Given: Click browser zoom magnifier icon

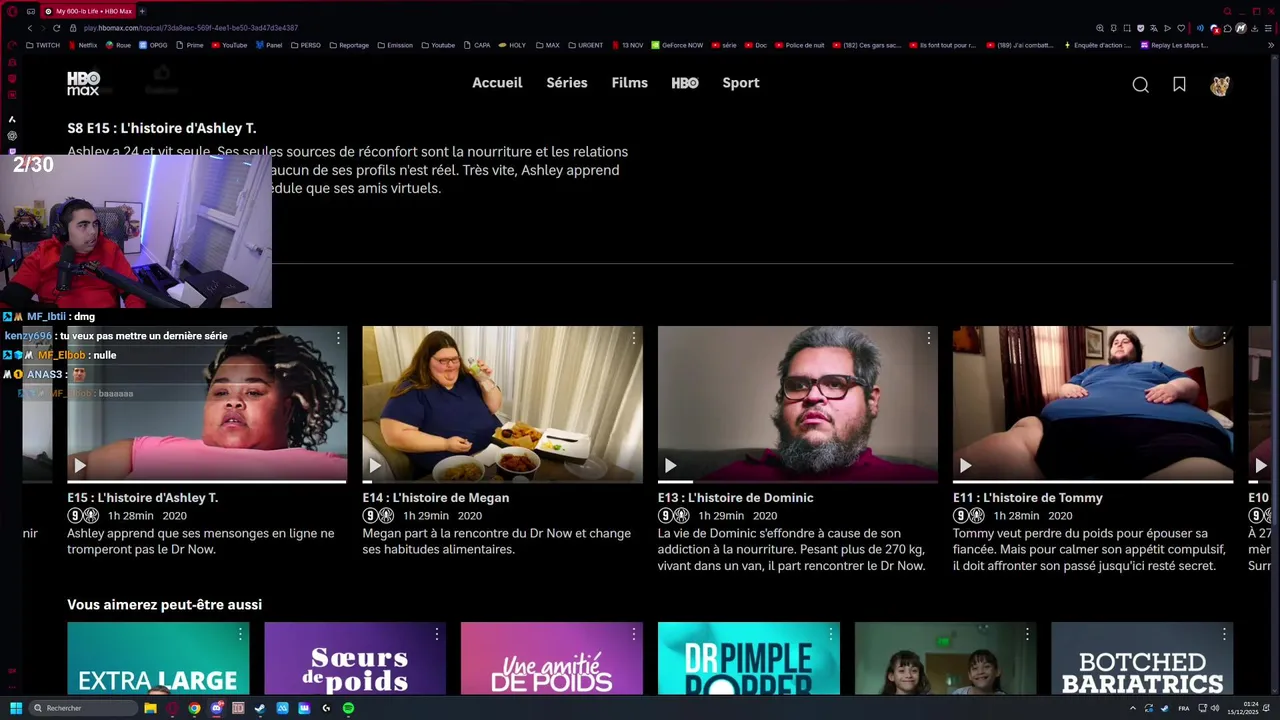Looking at the screenshot, I should [x=1100, y=28].
